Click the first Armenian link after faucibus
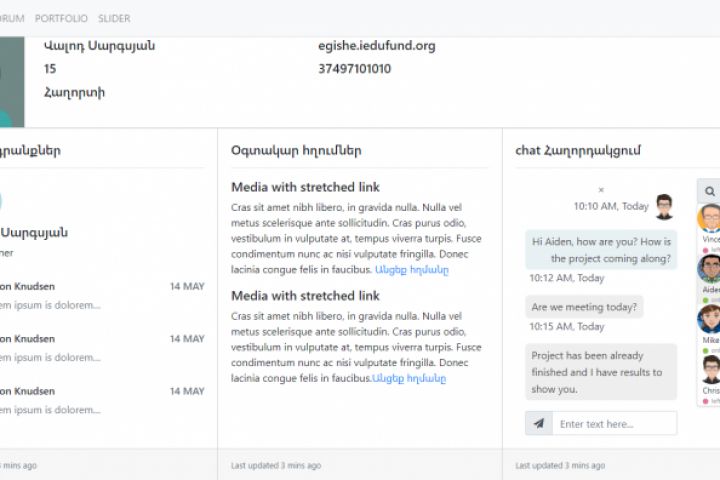 [x=411, y=270]
